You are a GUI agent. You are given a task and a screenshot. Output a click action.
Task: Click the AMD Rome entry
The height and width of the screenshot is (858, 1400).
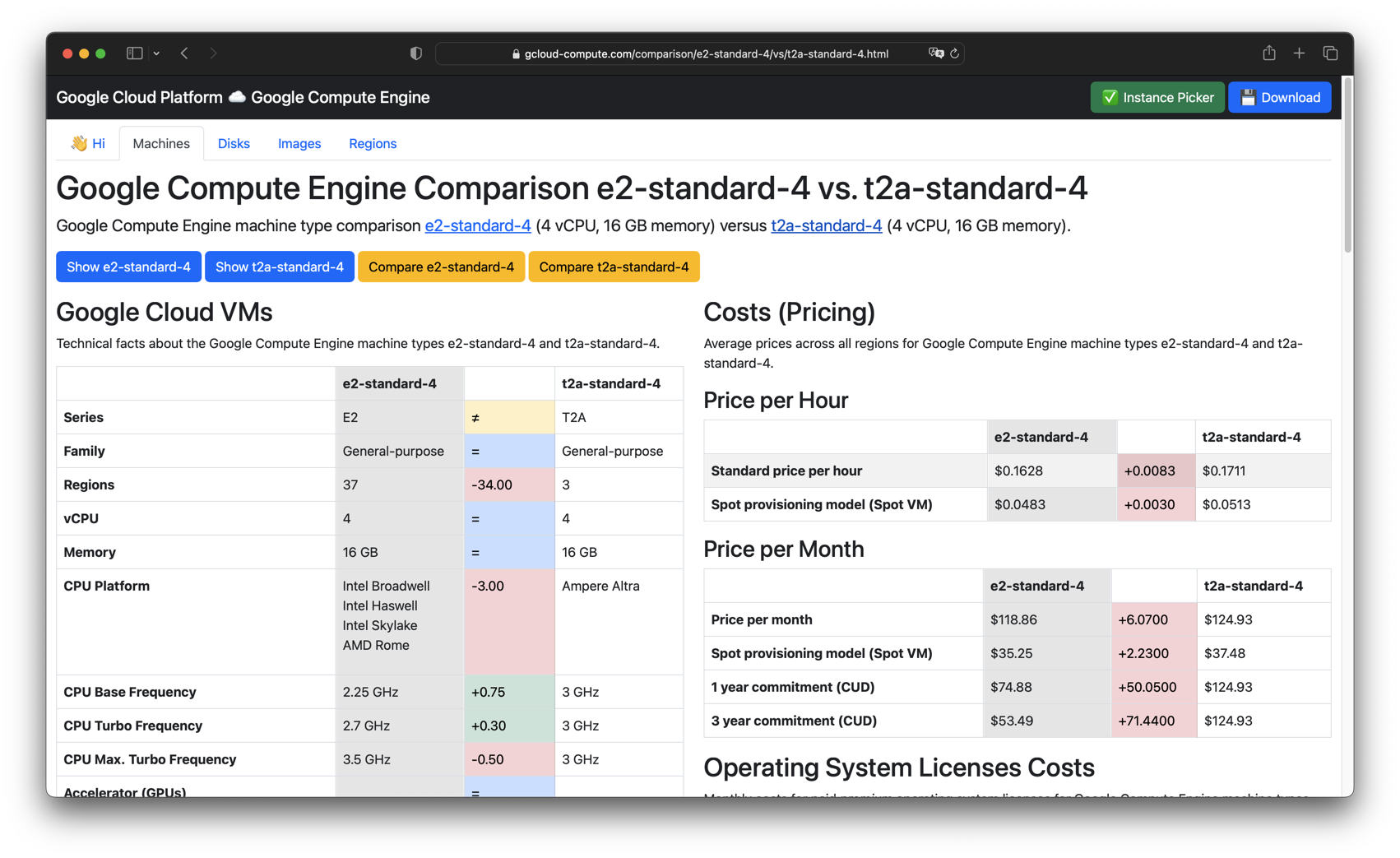[x=376, y=645]
